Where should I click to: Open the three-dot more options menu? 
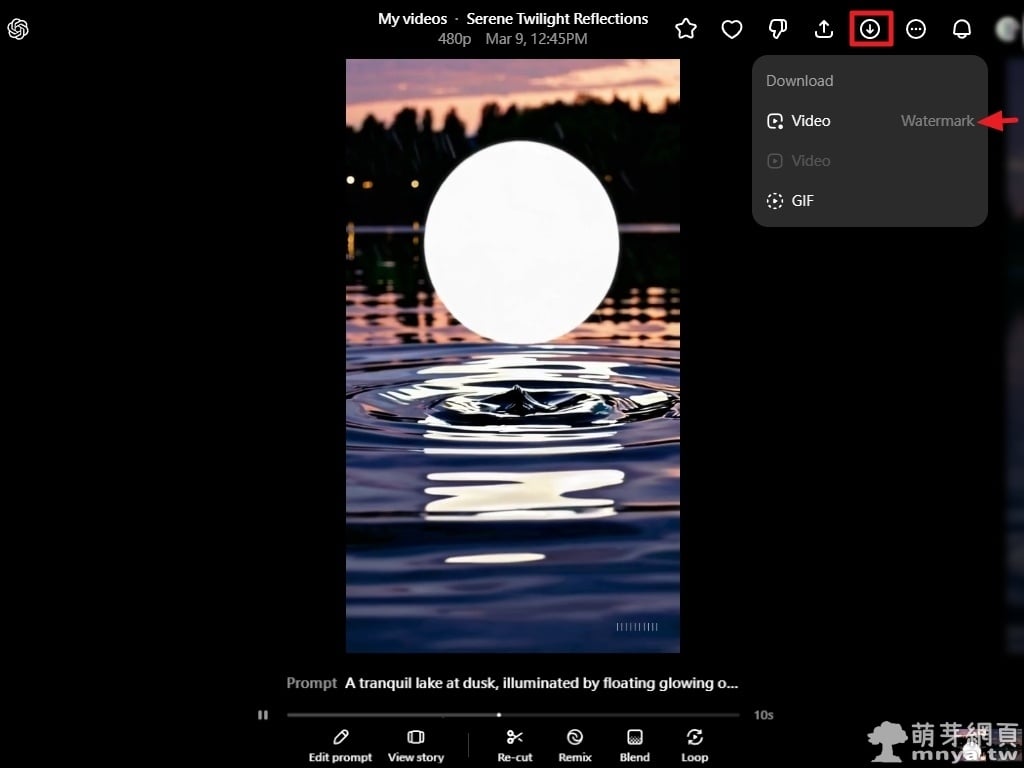coord(916,29)
